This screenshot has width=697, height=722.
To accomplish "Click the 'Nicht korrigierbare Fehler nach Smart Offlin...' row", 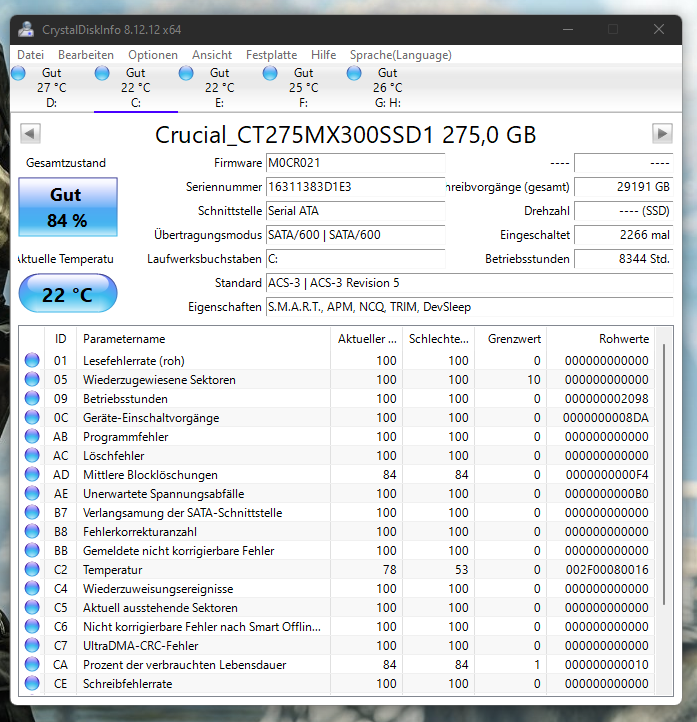I will point(337,626).
